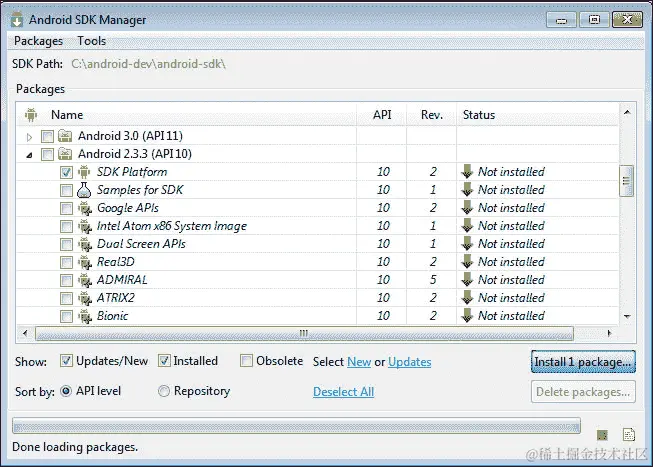Click the add-on icon next to Intel Atom x86 System Image
The image size is (653, 467).
[85, 226]
